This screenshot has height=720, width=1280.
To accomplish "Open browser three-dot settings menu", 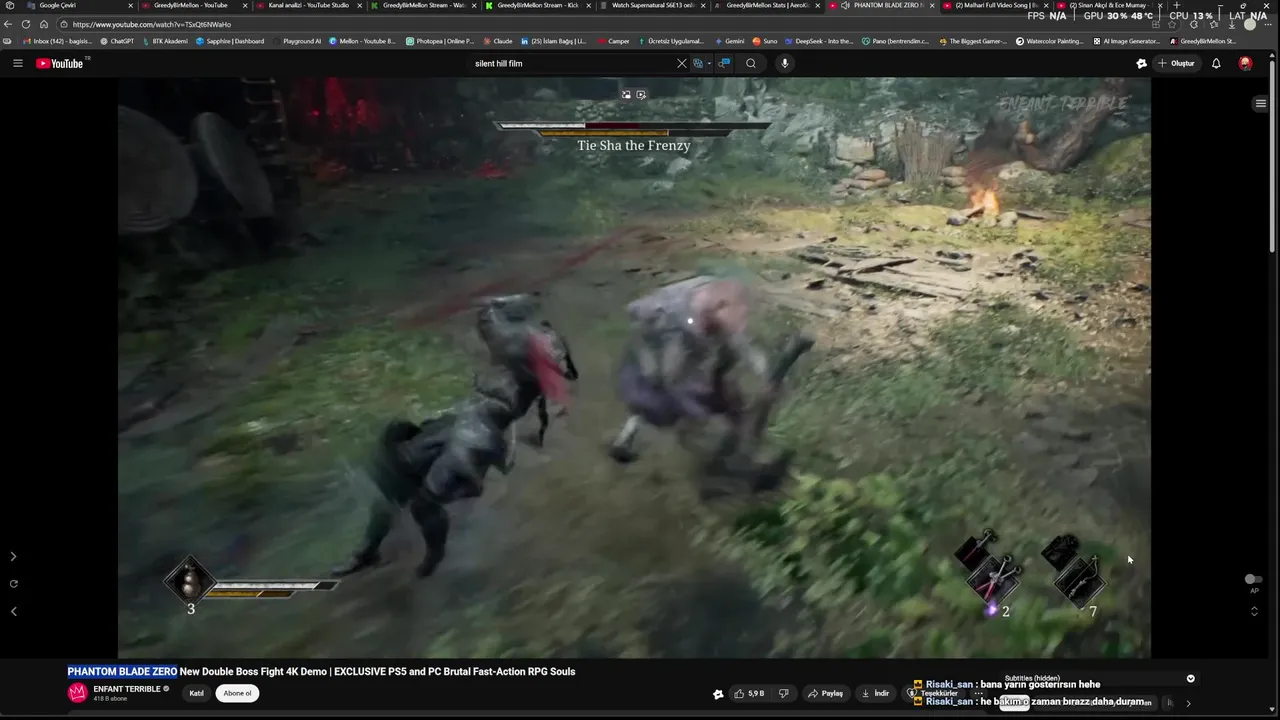I will [x=1268, y=24].
